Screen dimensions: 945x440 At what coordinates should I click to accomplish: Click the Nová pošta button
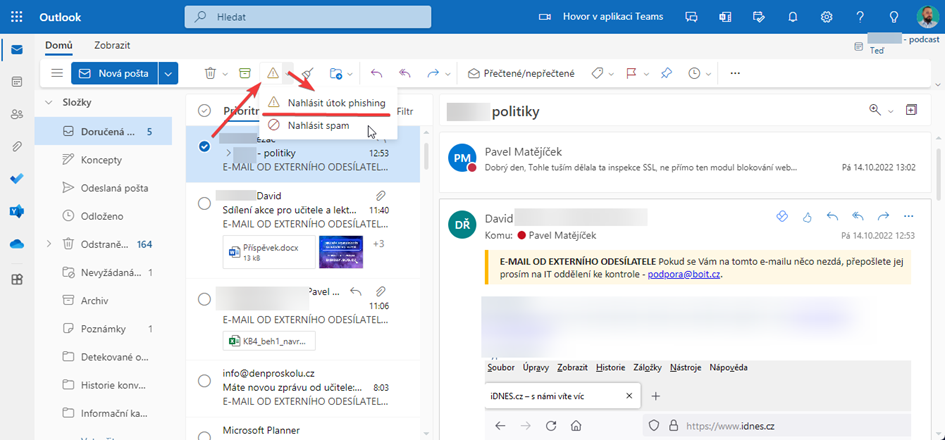coord(114,73)
